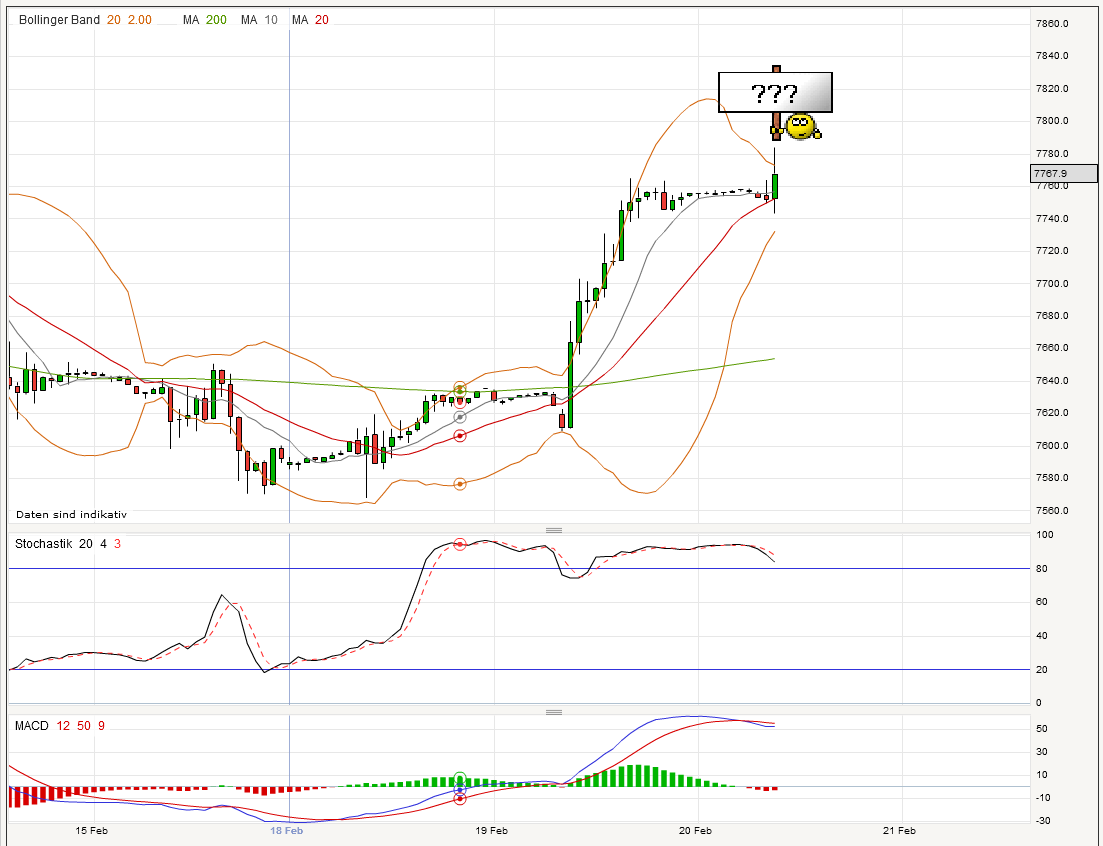Select the red MA 20 circled handle

tap(460, 435)
